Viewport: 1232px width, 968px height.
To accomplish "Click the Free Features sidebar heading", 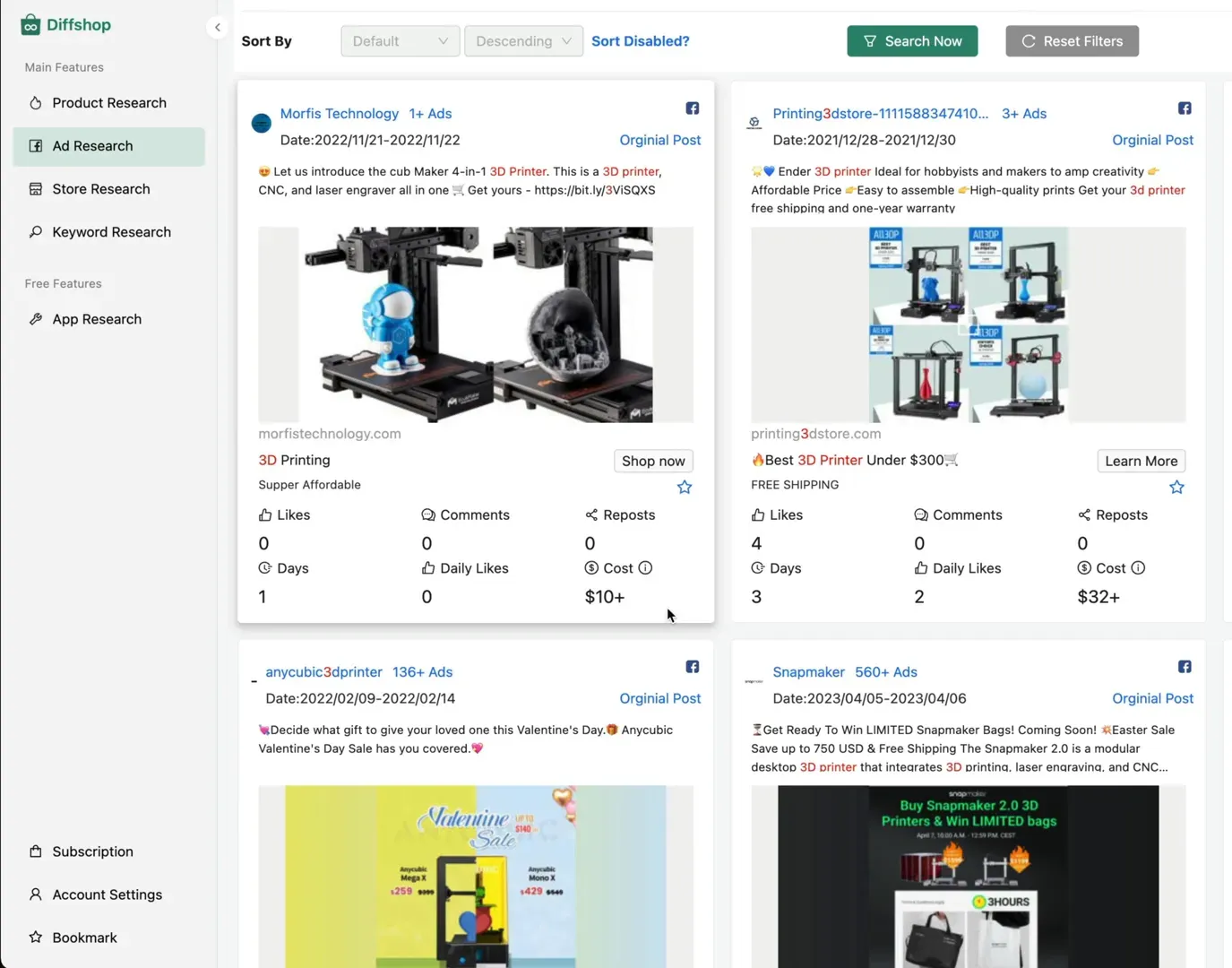I will click(x=64, y=283).
